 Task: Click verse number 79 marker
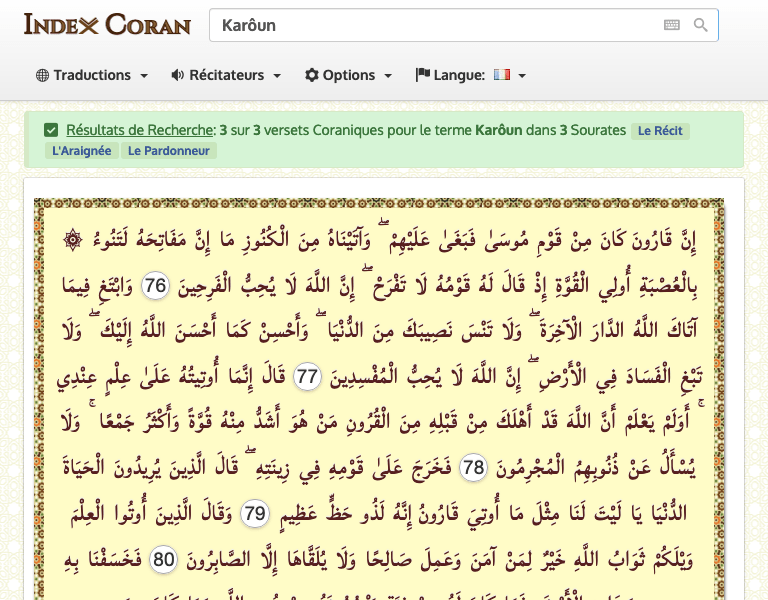[255, 513]
